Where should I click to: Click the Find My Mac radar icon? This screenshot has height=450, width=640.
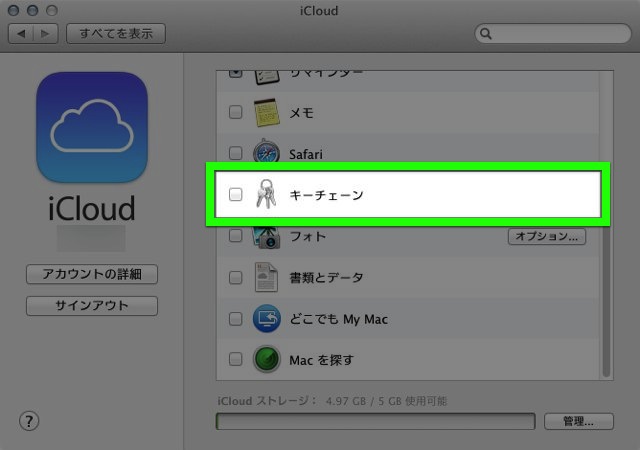click(266, 359)
